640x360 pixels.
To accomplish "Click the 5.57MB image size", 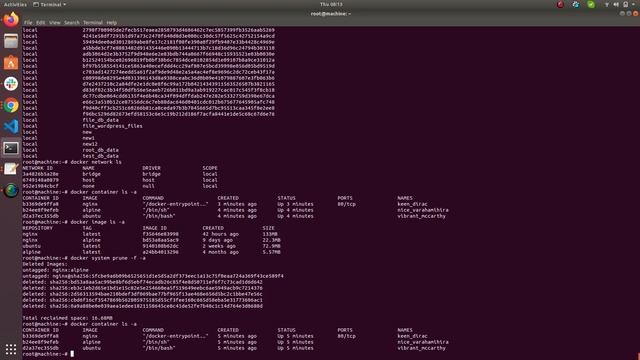I will 271,252.
